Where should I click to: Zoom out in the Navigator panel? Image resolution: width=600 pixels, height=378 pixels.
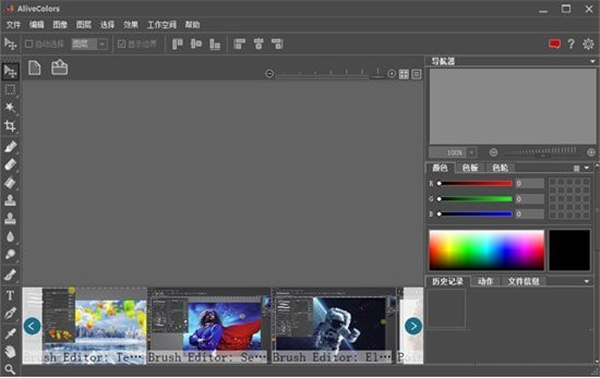click(494, 152)
